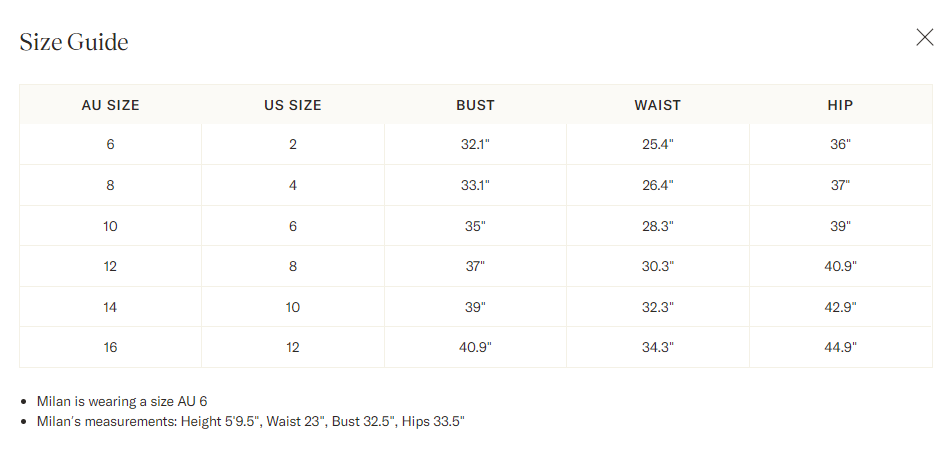Click the 34.3" waist measurement
The image size is (951, 466).
(658, 347)
